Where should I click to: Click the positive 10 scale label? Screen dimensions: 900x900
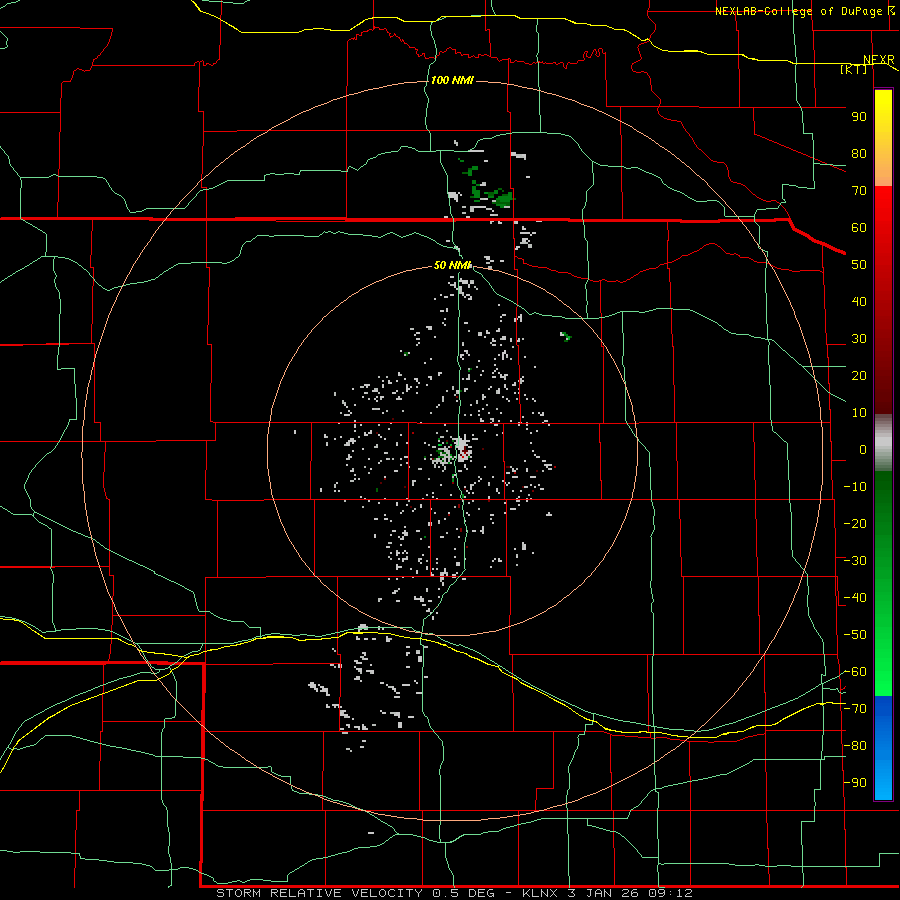tap(859, 413)
